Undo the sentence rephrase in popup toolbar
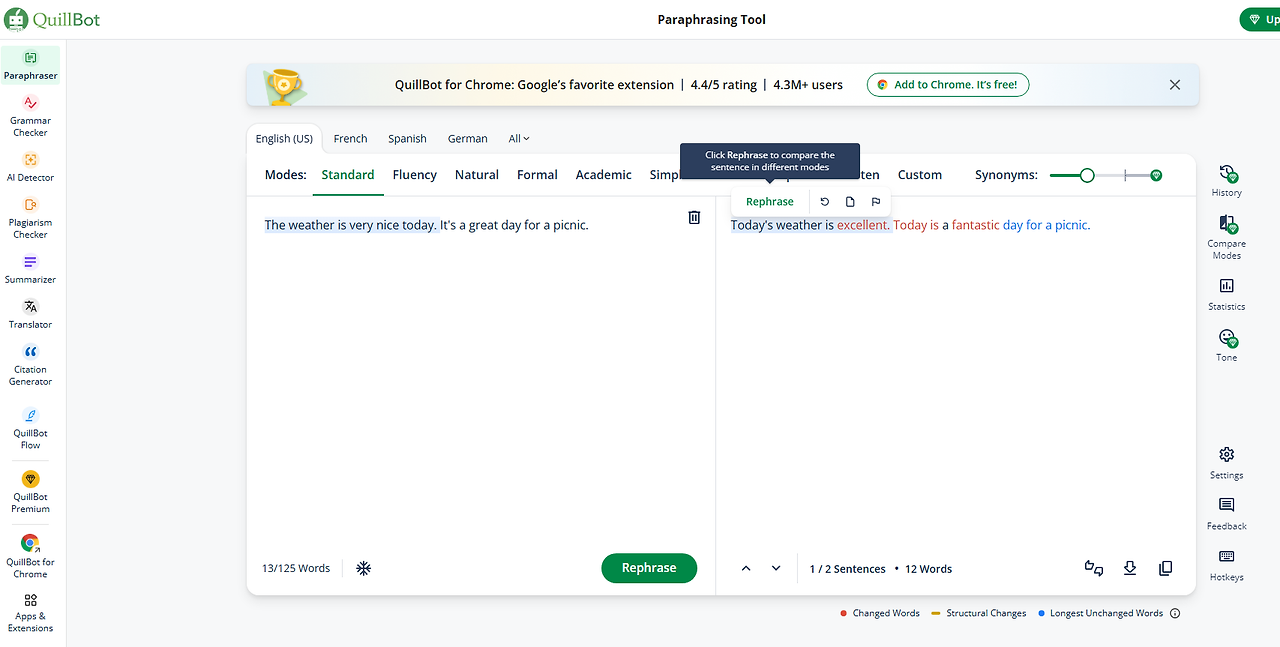 tap(825, 202)
